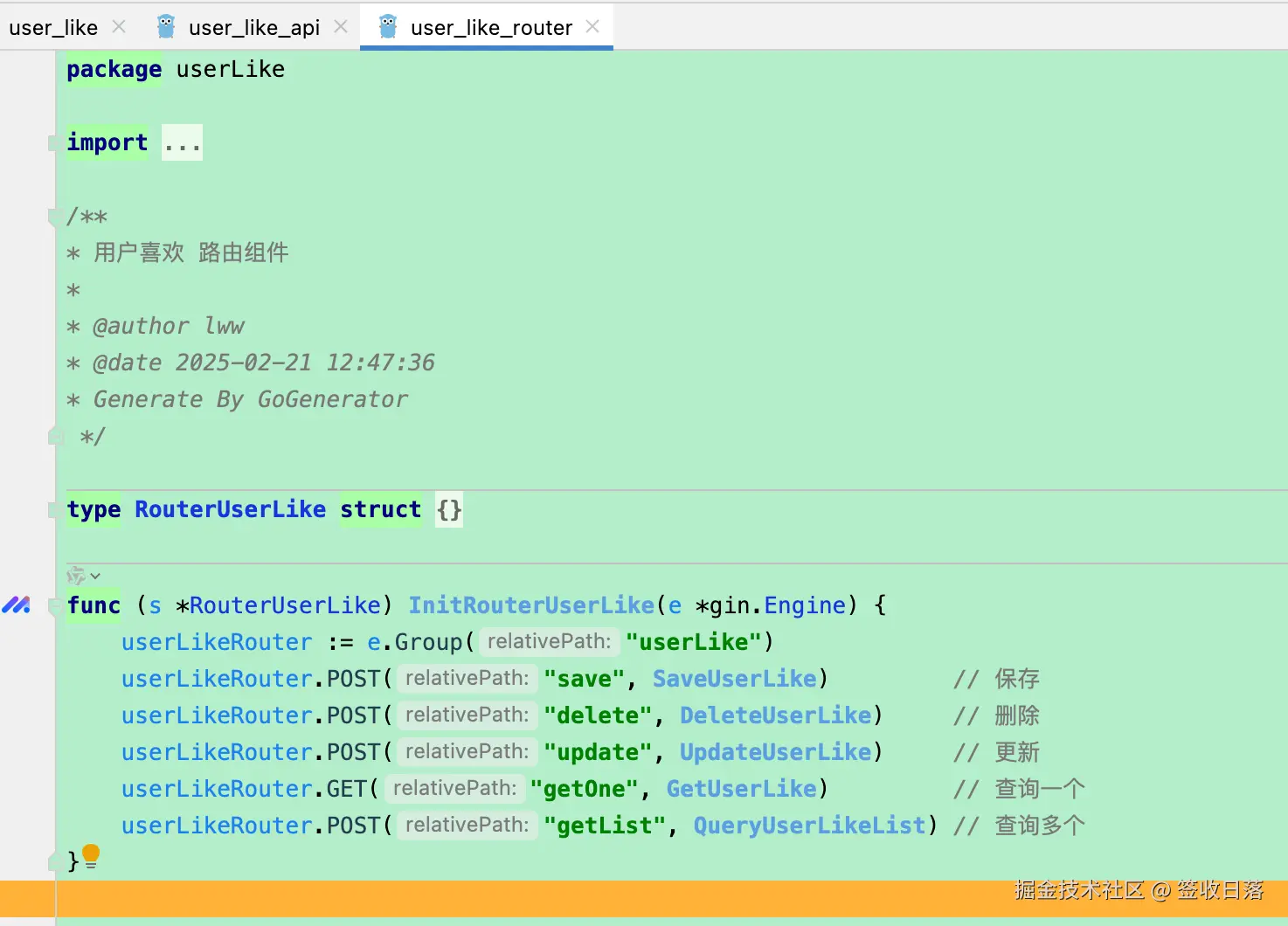Collapse the InitRouterUserLike function body
The width and height of the screenshot is (1288, 926).
[x=53, y=605]
